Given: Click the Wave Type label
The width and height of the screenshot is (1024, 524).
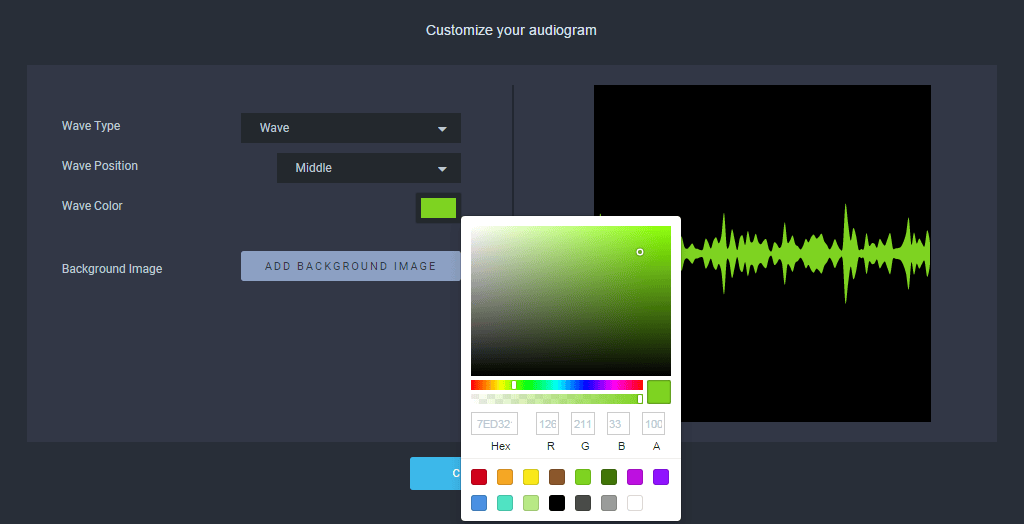Looking at the screenshot, I should click(91, 125).
